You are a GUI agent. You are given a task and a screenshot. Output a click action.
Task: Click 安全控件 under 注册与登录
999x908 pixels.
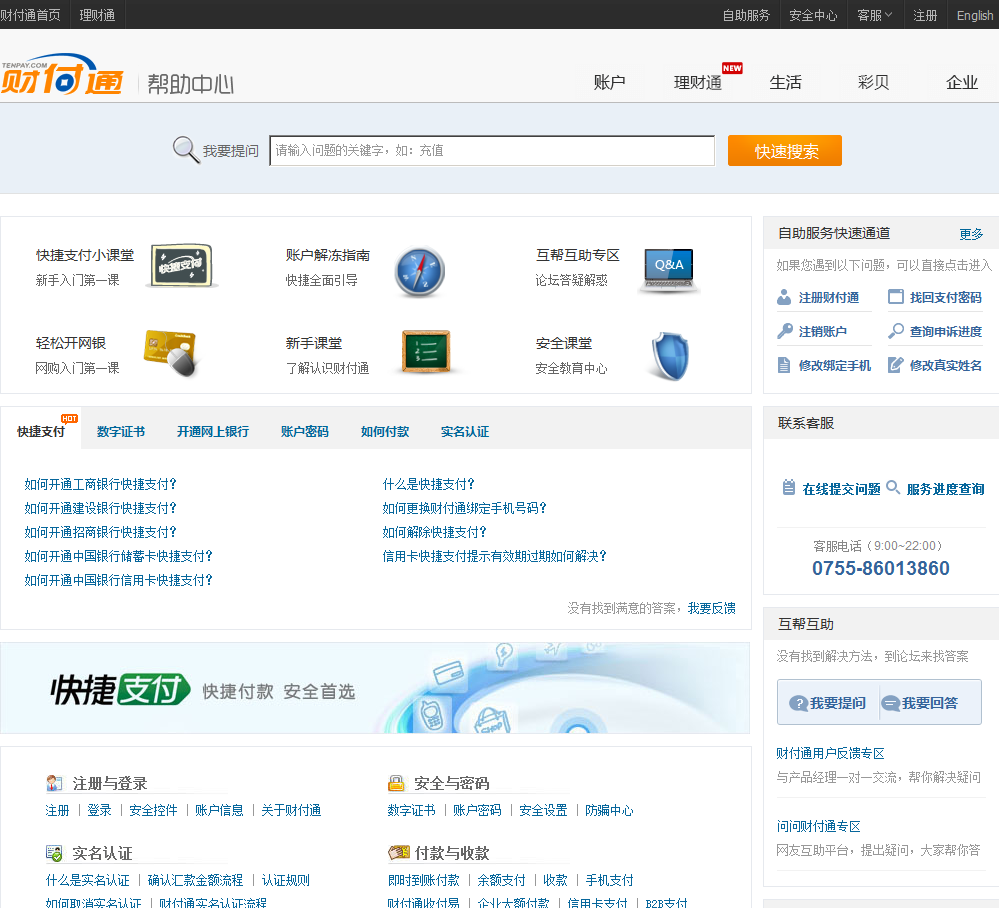click(153, 811)
